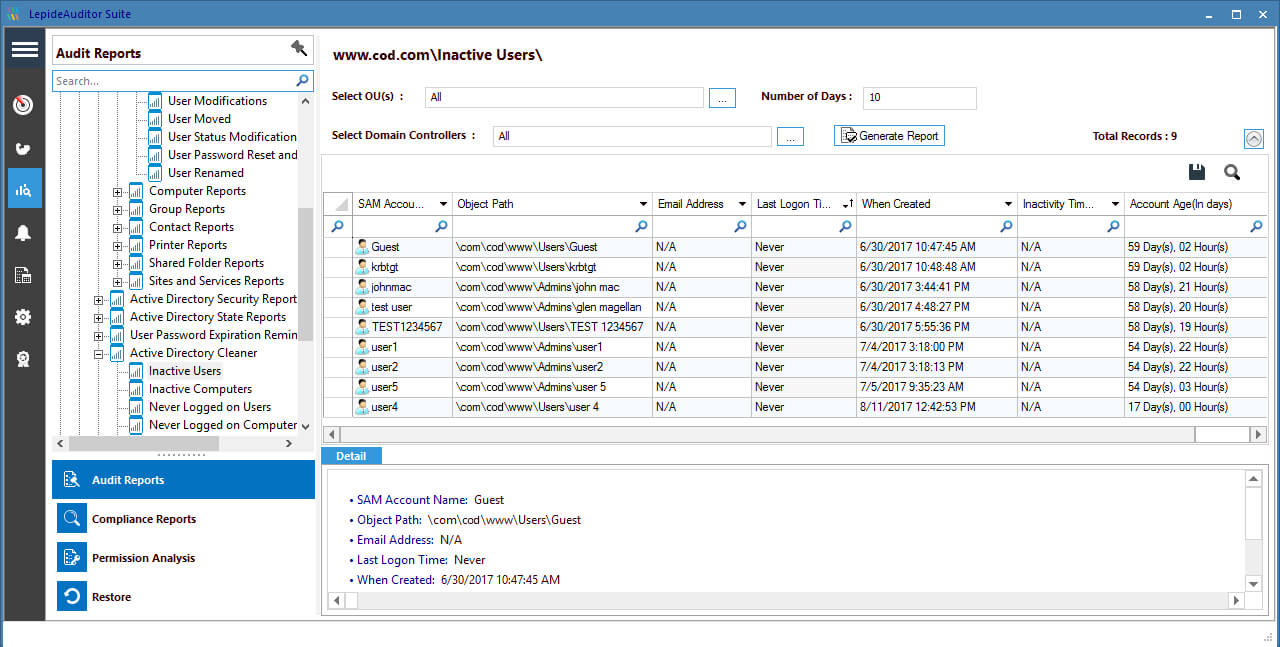The height and width of the screenshot is (647, 1280).
Task: Save the report with the floppy disk icon
Action: click(x=1196, y=171)
